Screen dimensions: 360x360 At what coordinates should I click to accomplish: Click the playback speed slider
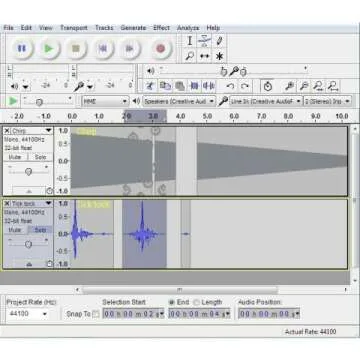point(47,101)
